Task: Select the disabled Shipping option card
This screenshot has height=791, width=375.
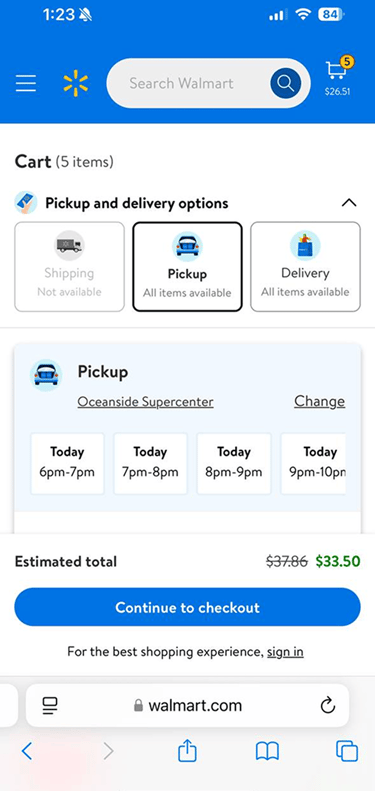Action: point(69,267)
